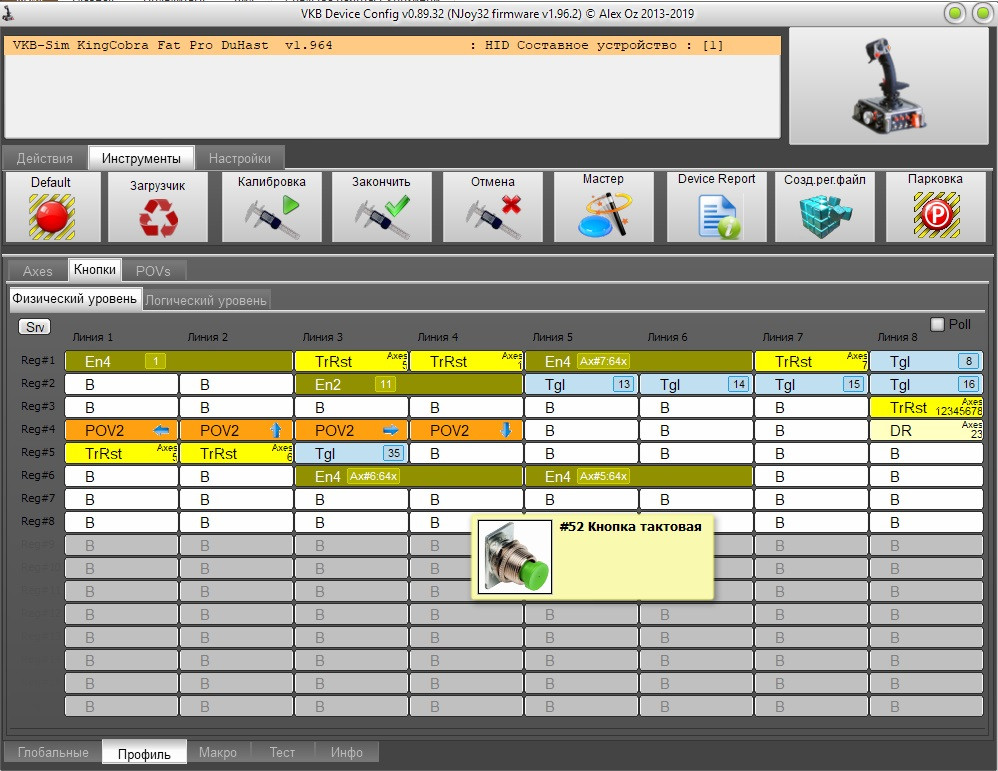
Task: Start Калибровка with the caliper icon
Action: (271, 216)
